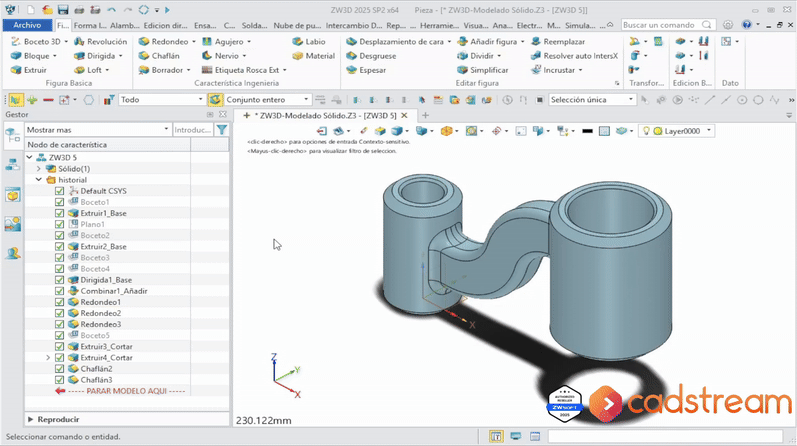Select the Revolución tool
The height and width of the screenshot is (446, 797).
[x=101, y=42]
